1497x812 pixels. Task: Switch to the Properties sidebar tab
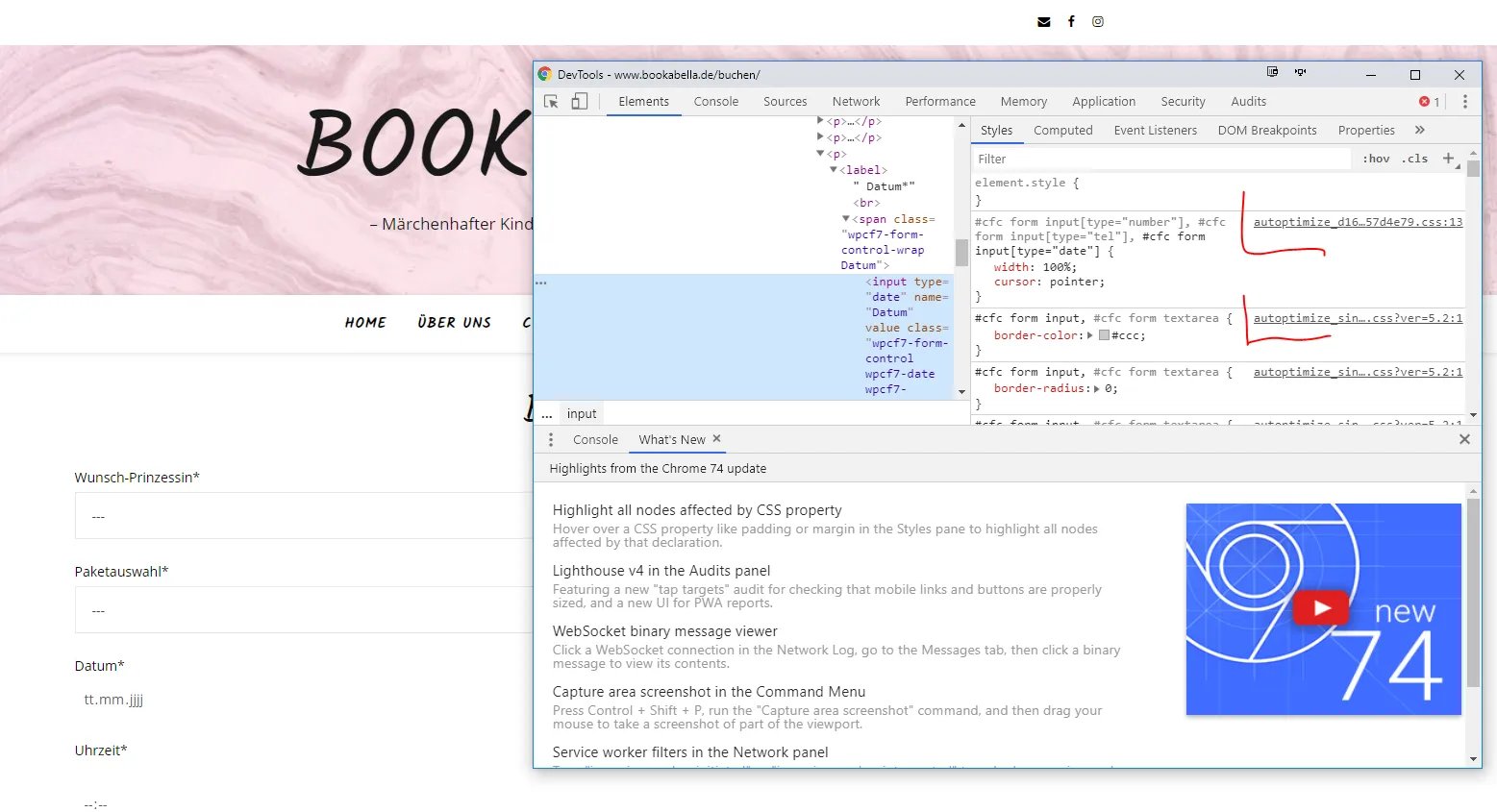click(x=1366, y=131)
